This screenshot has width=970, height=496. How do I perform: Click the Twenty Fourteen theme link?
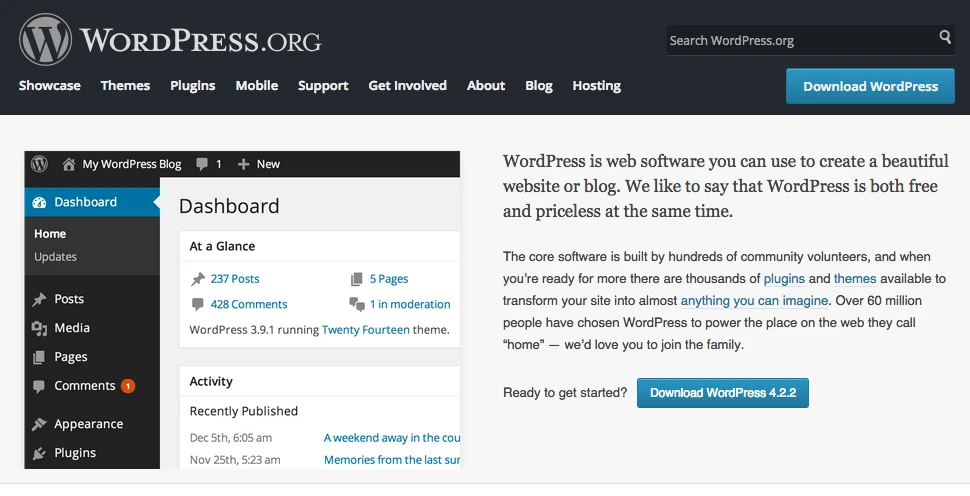click(x=365, y=329)
